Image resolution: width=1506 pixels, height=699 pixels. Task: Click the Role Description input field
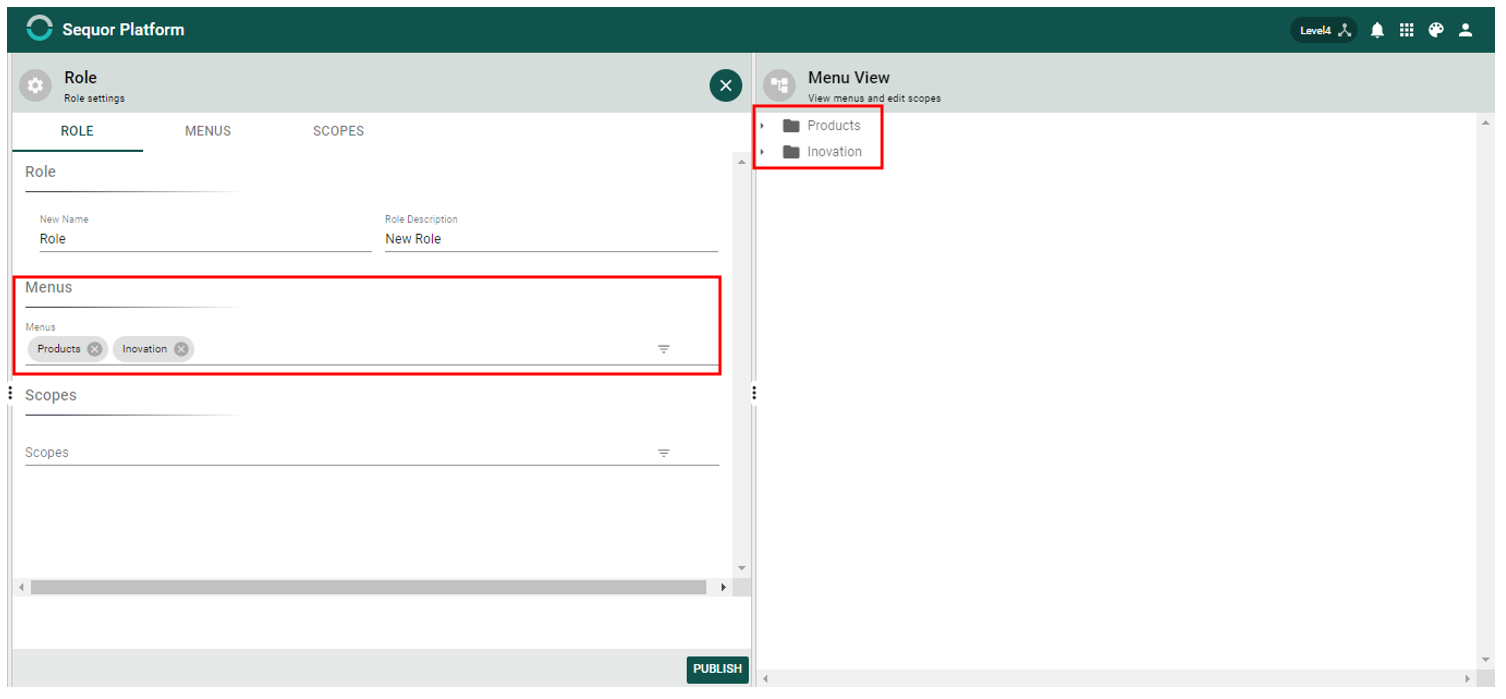[551, 239]
